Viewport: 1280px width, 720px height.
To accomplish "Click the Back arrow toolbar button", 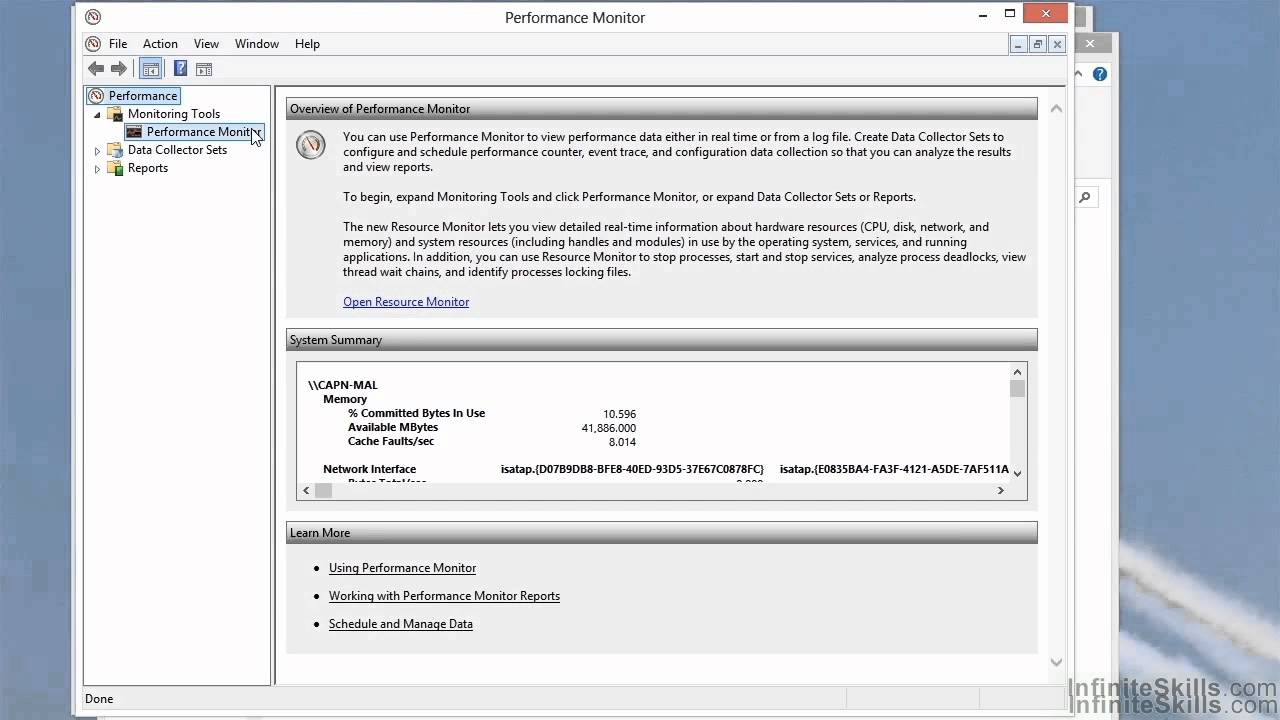I will click(x=96, y=69).
